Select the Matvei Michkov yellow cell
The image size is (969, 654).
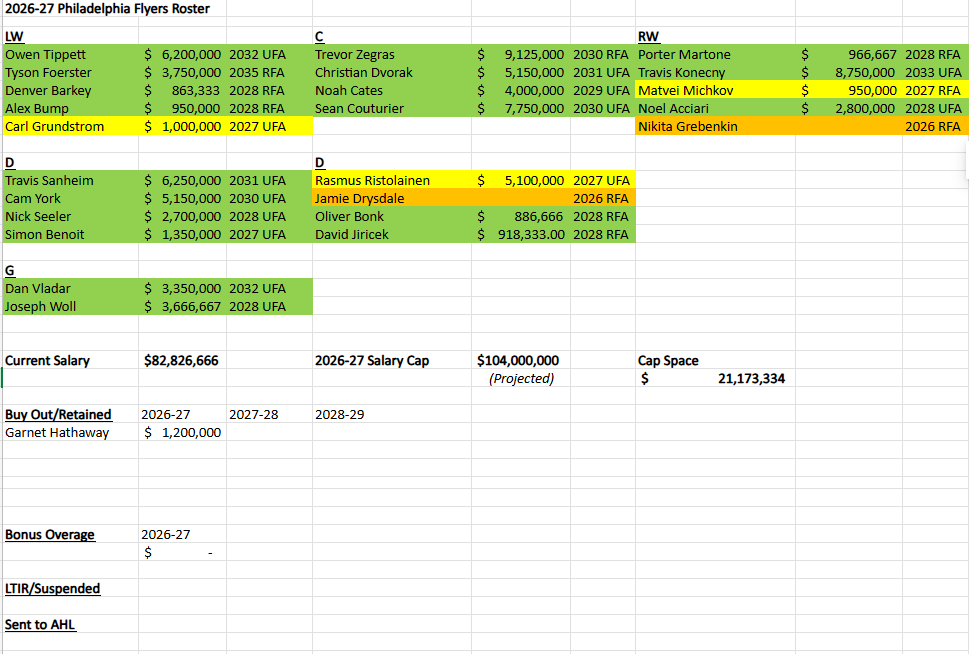pos(716,90)
